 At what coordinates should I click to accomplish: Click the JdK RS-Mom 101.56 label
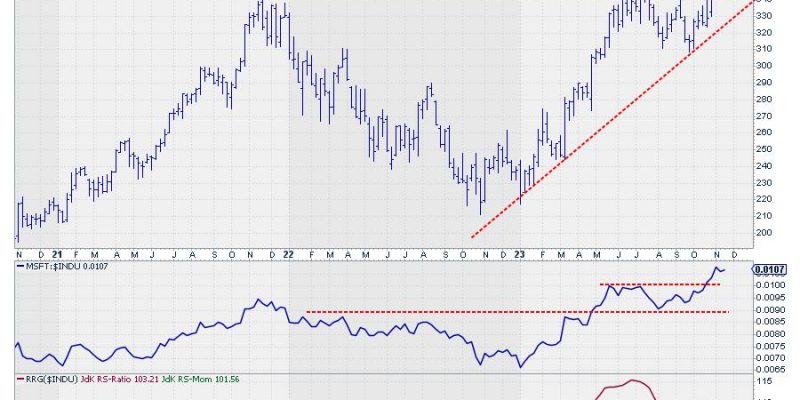click(199, 379)
